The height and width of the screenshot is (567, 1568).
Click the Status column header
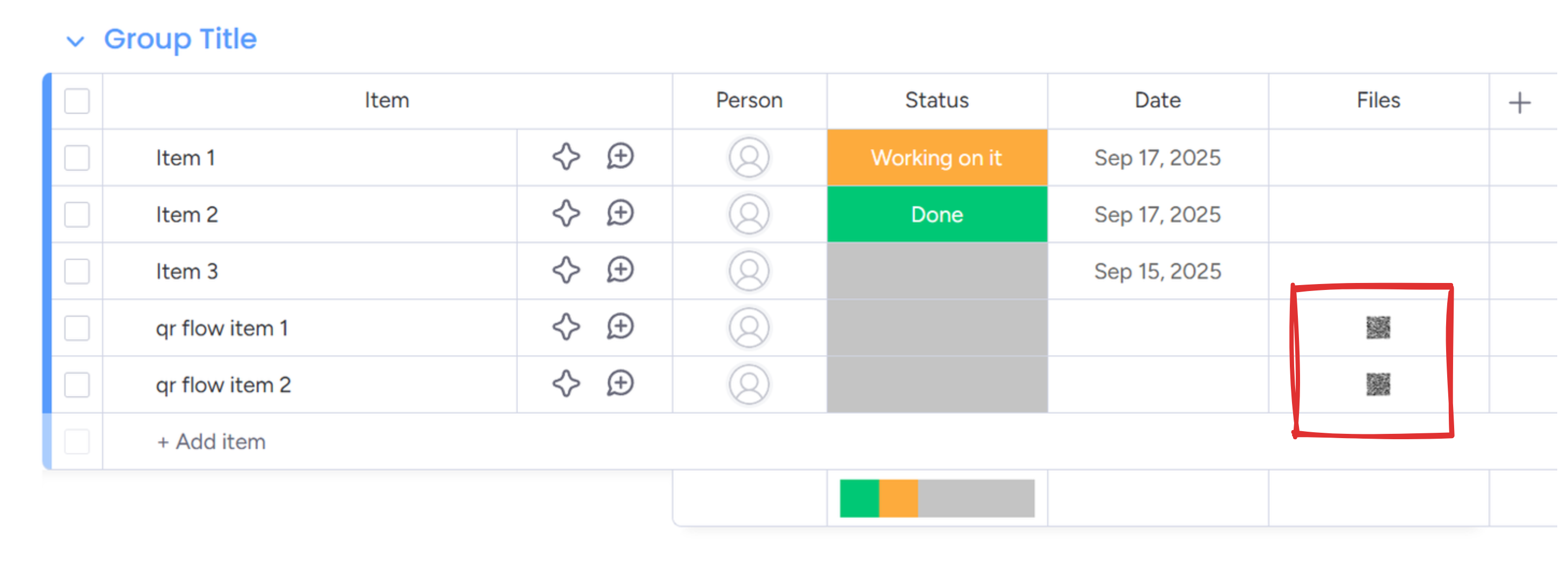click(936, 100)
